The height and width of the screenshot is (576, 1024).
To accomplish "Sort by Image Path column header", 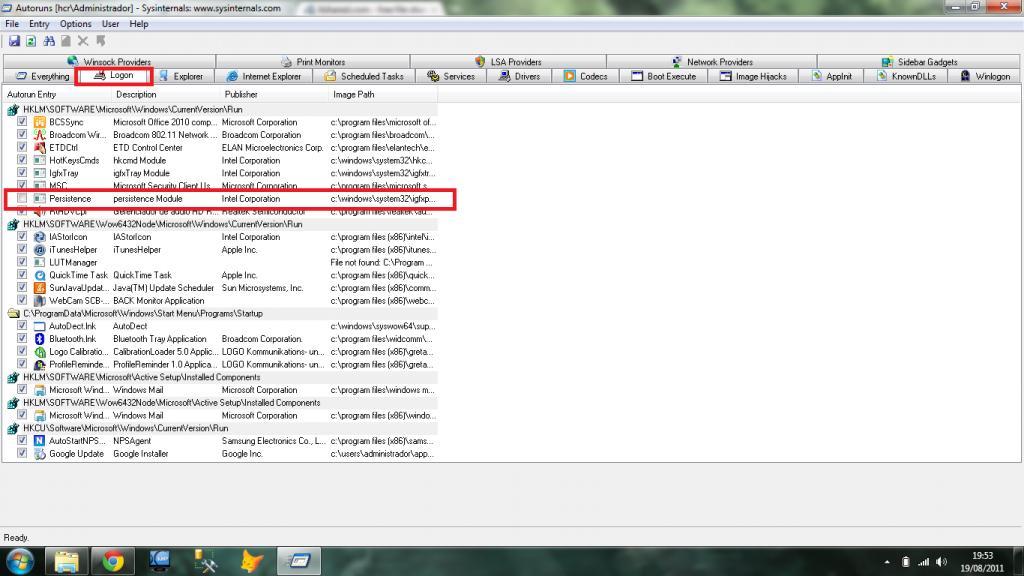I will 383,95.
